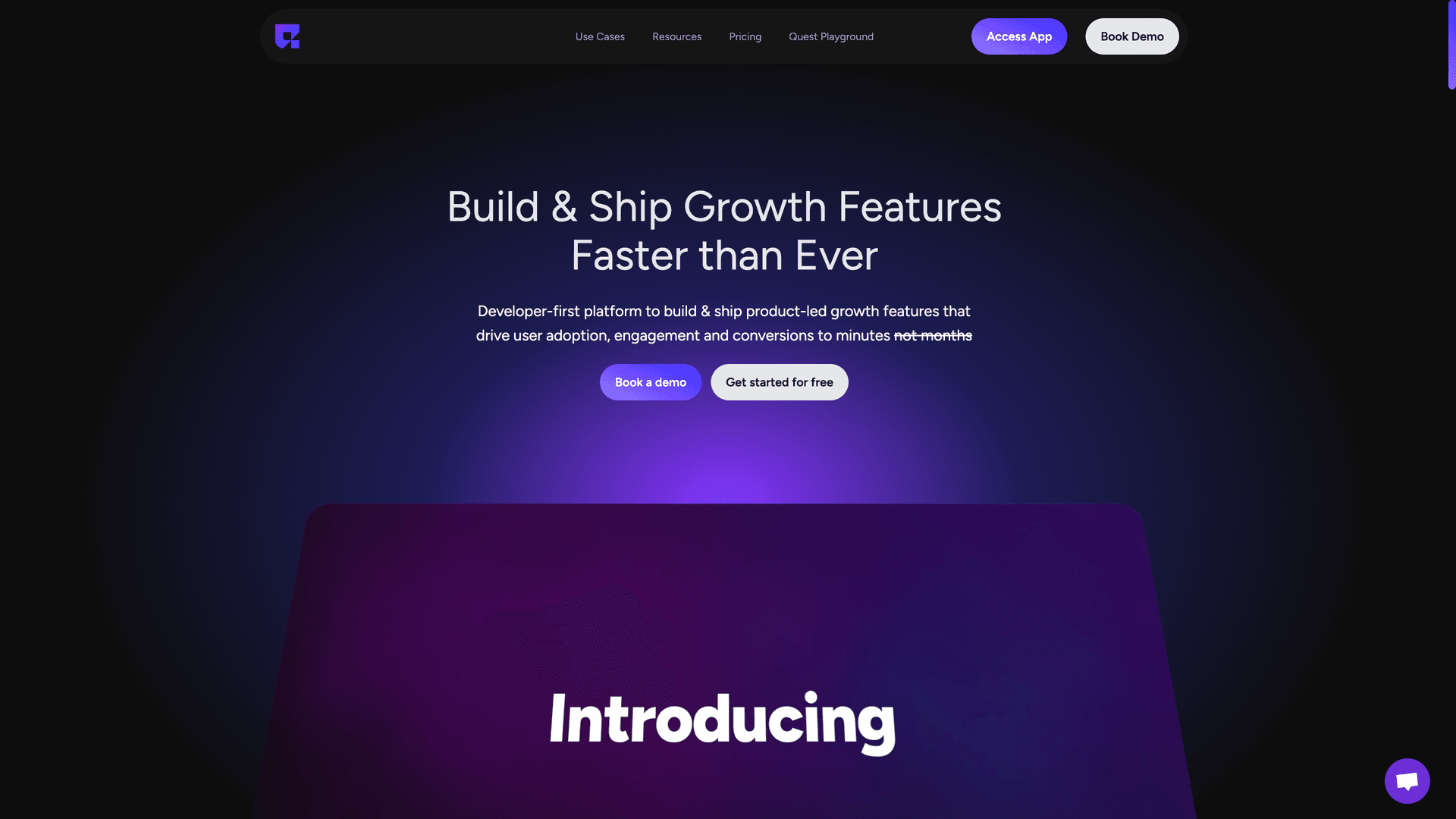1456x819 pixels.
Task: Click the Pricing nav icon
Action: [745, 36]
